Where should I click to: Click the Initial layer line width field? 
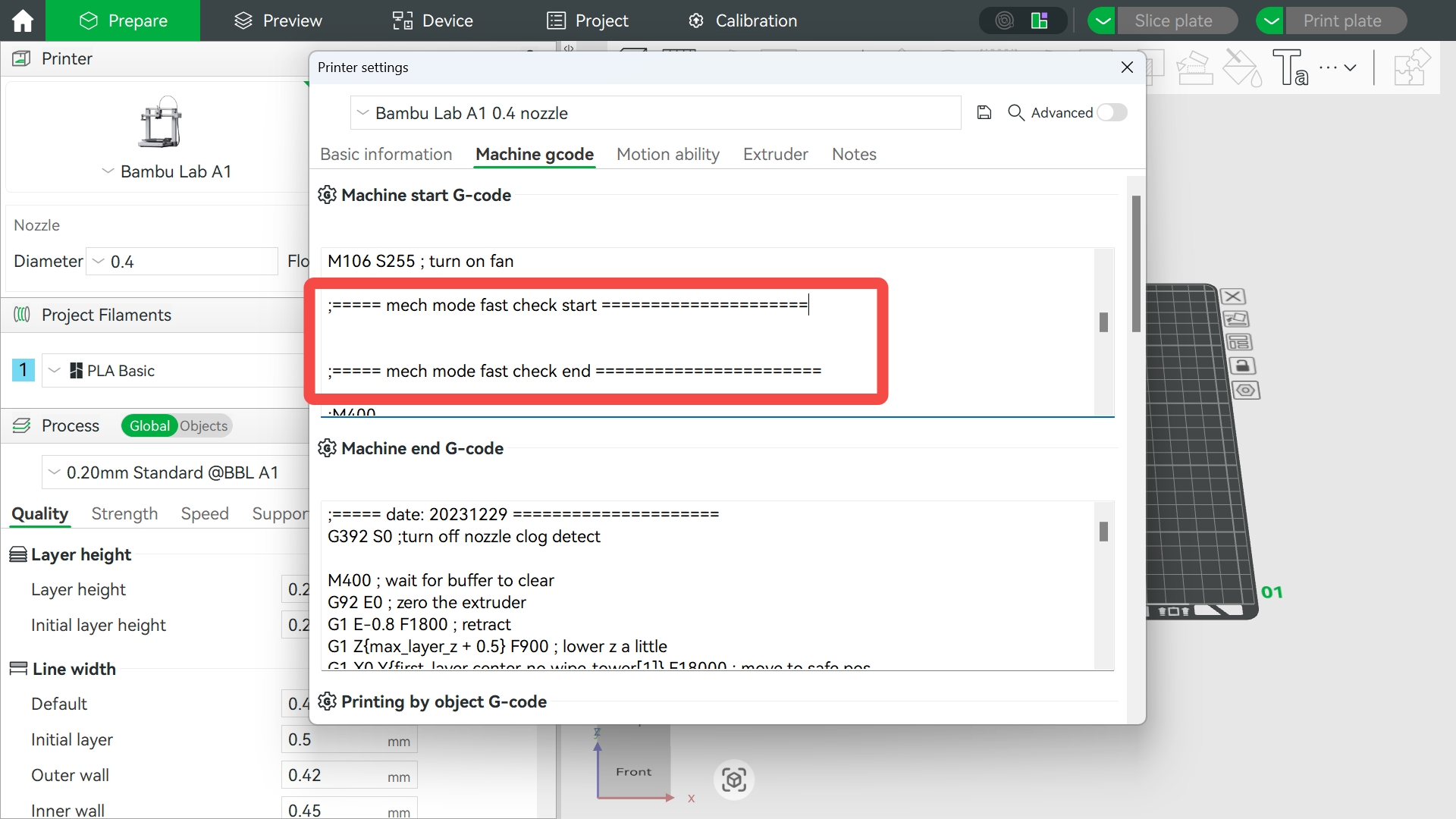click(x=349, y=740)
